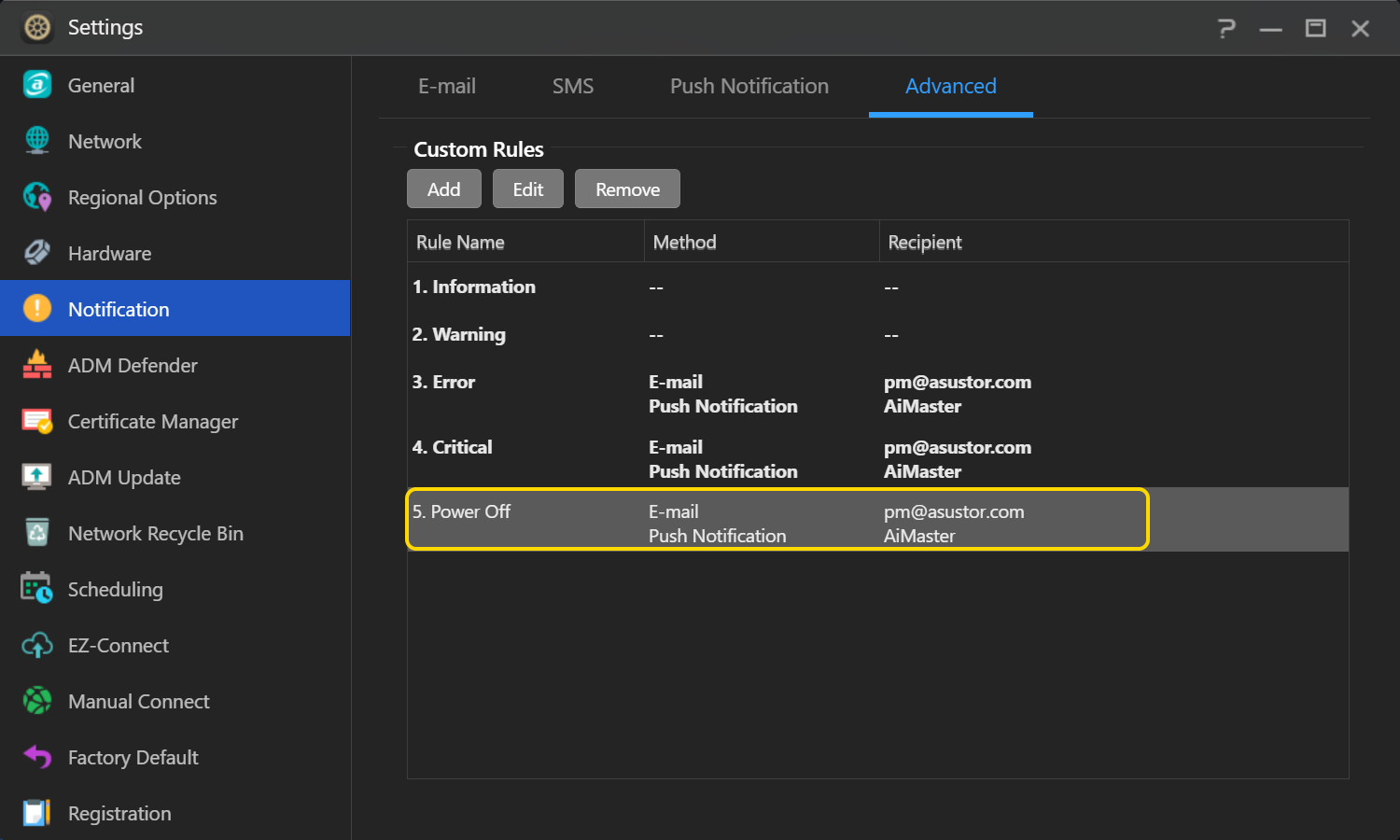1400x840 pixels.
Task: Select the '1. Information' rule row
Action: click(x=877, y=287)
